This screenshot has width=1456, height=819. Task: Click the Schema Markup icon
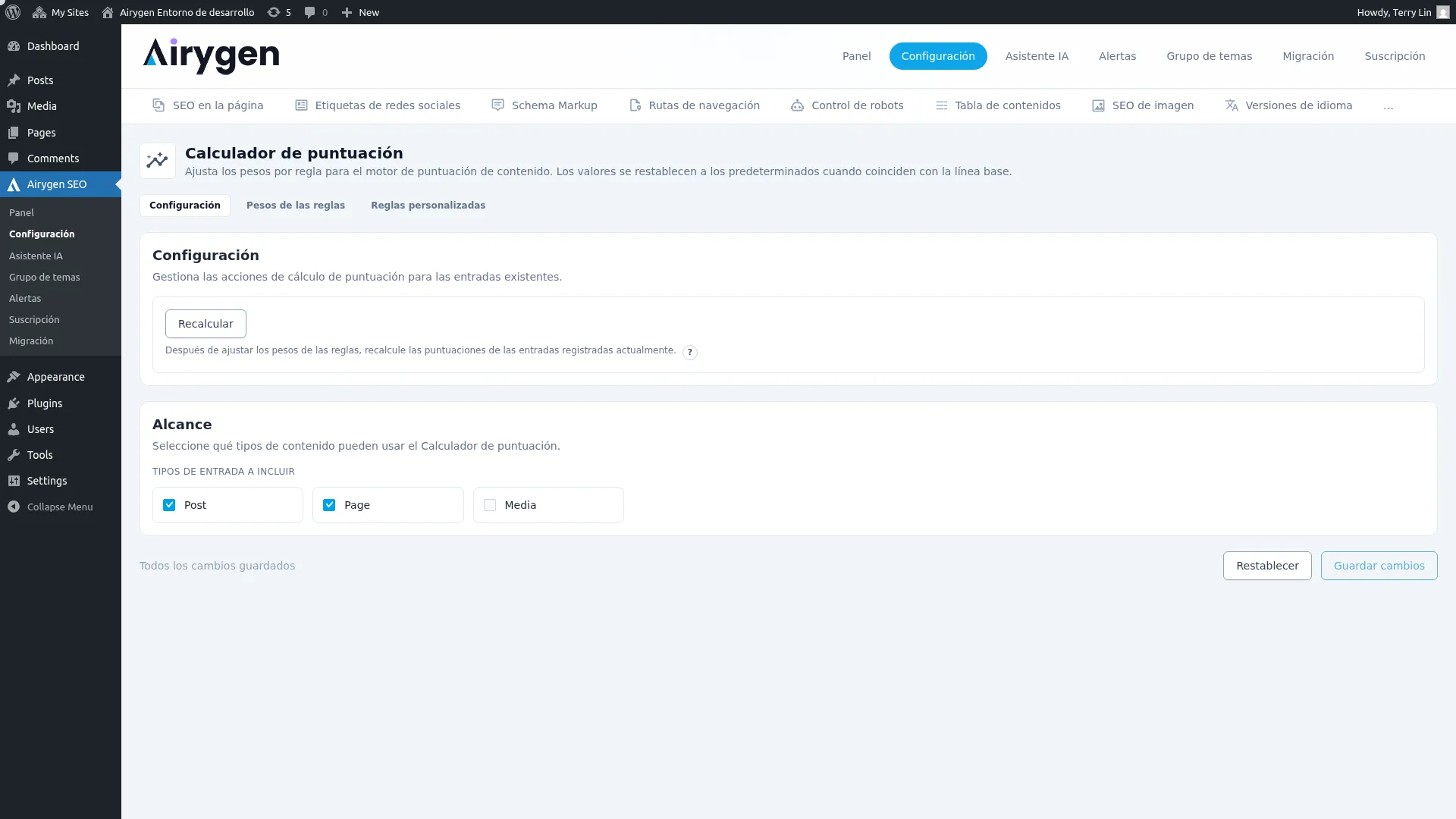(x=497, y=105)
